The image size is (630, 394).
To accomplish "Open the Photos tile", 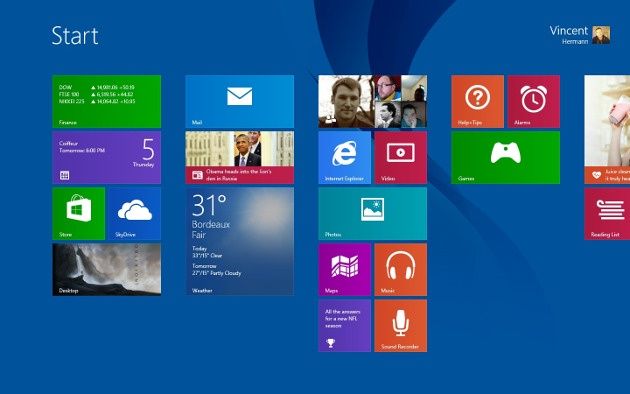I will 372,214.
